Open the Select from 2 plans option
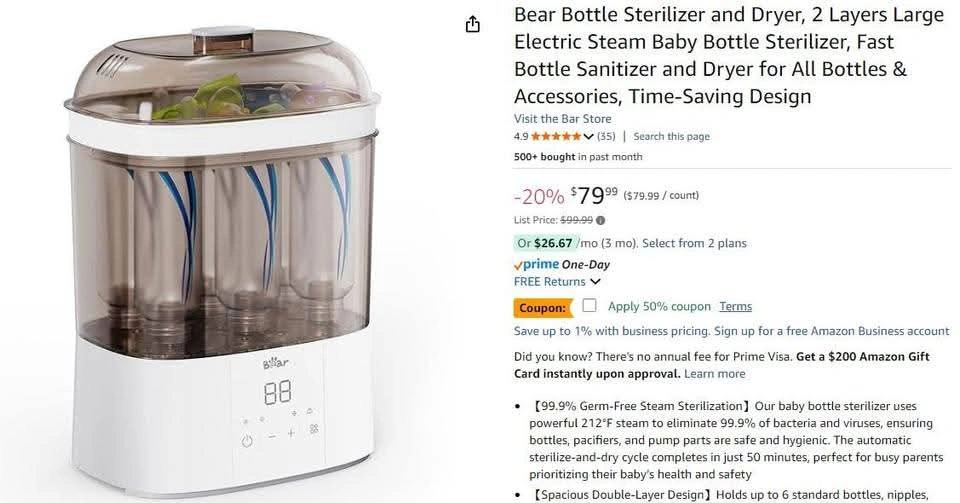 pos(694,243)
